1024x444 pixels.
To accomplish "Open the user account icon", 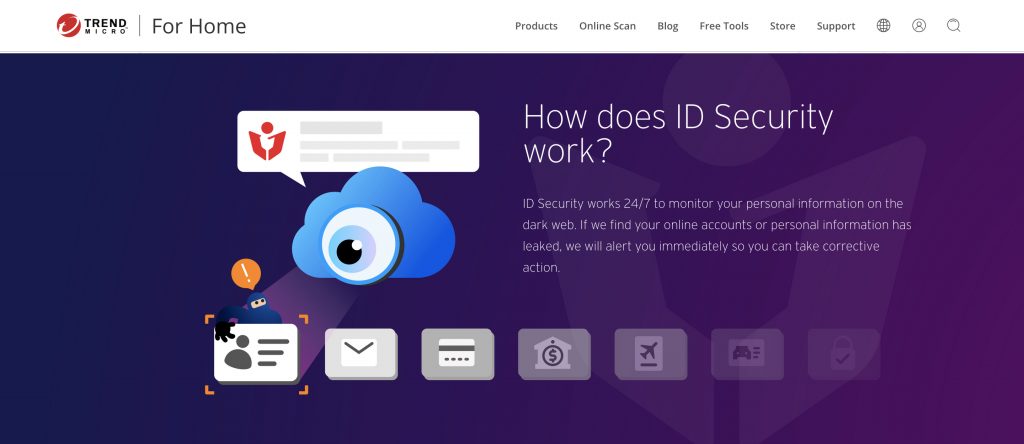I will pyautogui.click(x=919, y=25).
